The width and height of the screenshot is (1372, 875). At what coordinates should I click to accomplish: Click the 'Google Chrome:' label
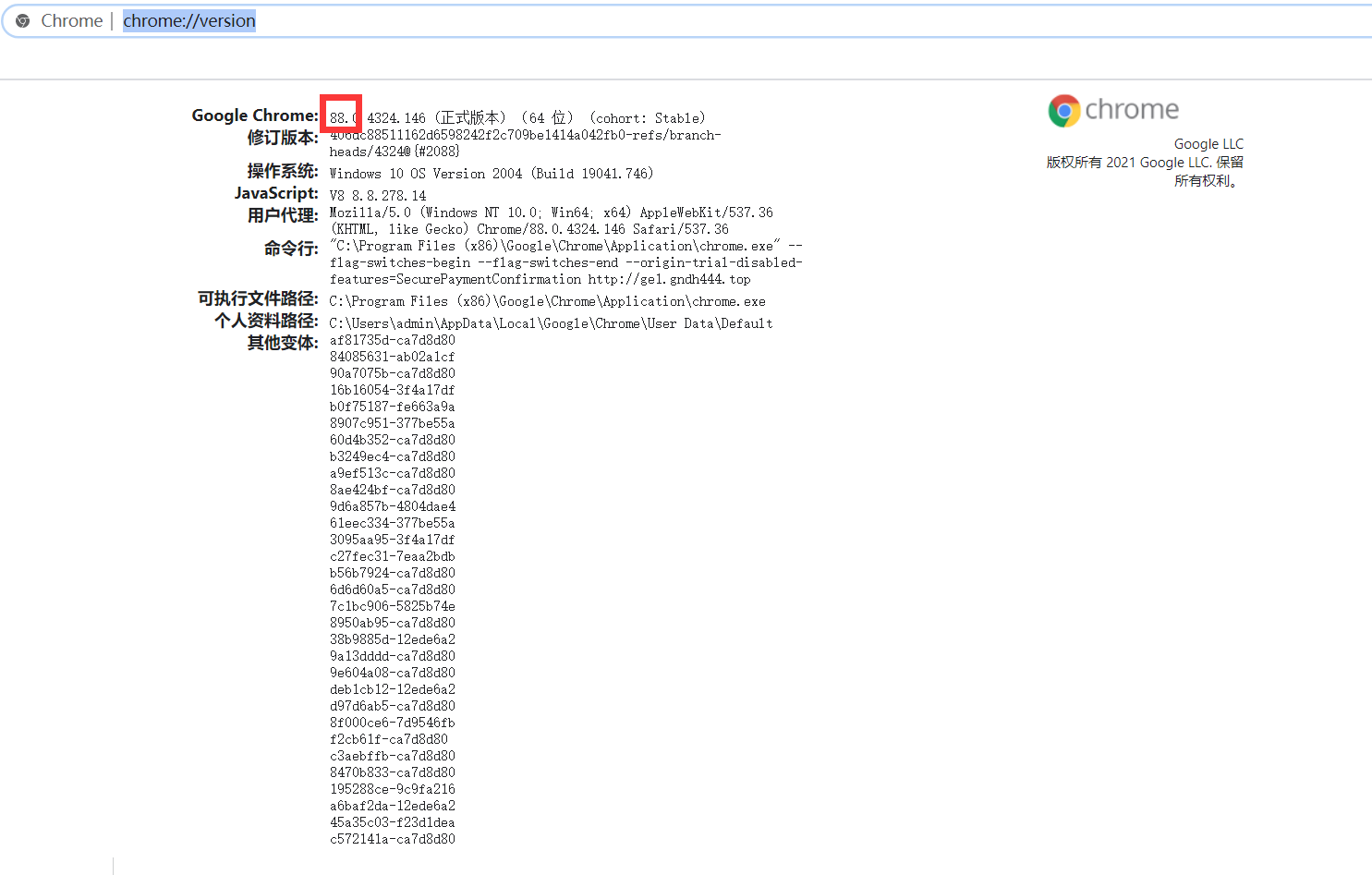[x=255, y=115]
